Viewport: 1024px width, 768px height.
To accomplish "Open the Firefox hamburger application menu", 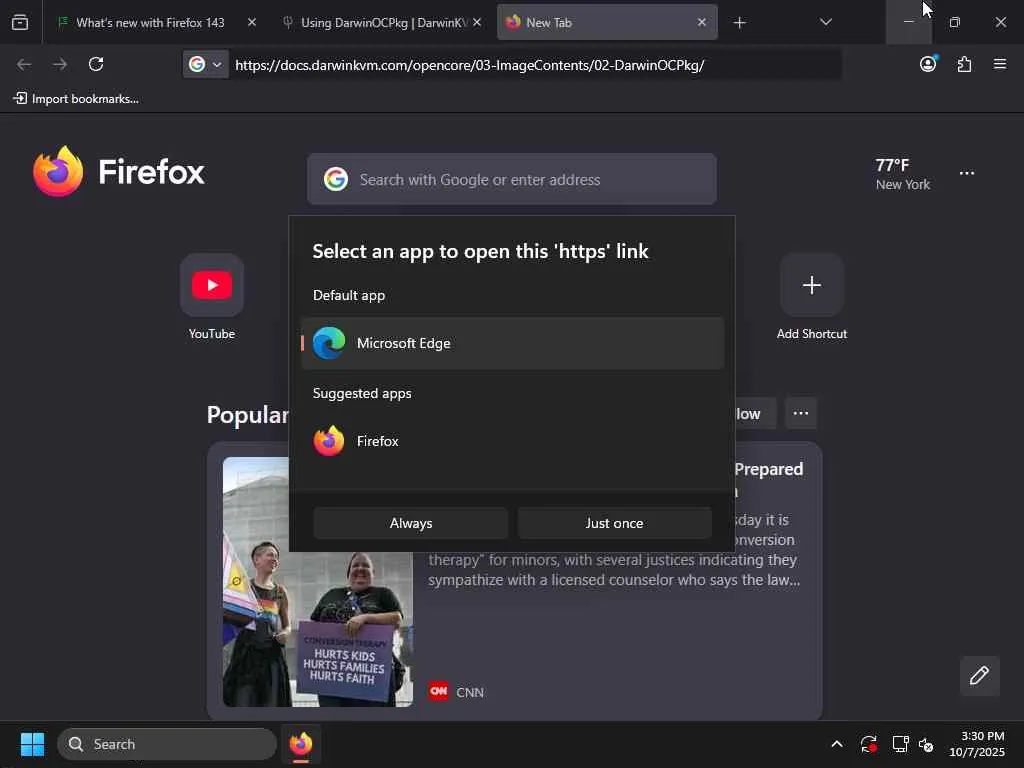I will tap(1000, 64).
